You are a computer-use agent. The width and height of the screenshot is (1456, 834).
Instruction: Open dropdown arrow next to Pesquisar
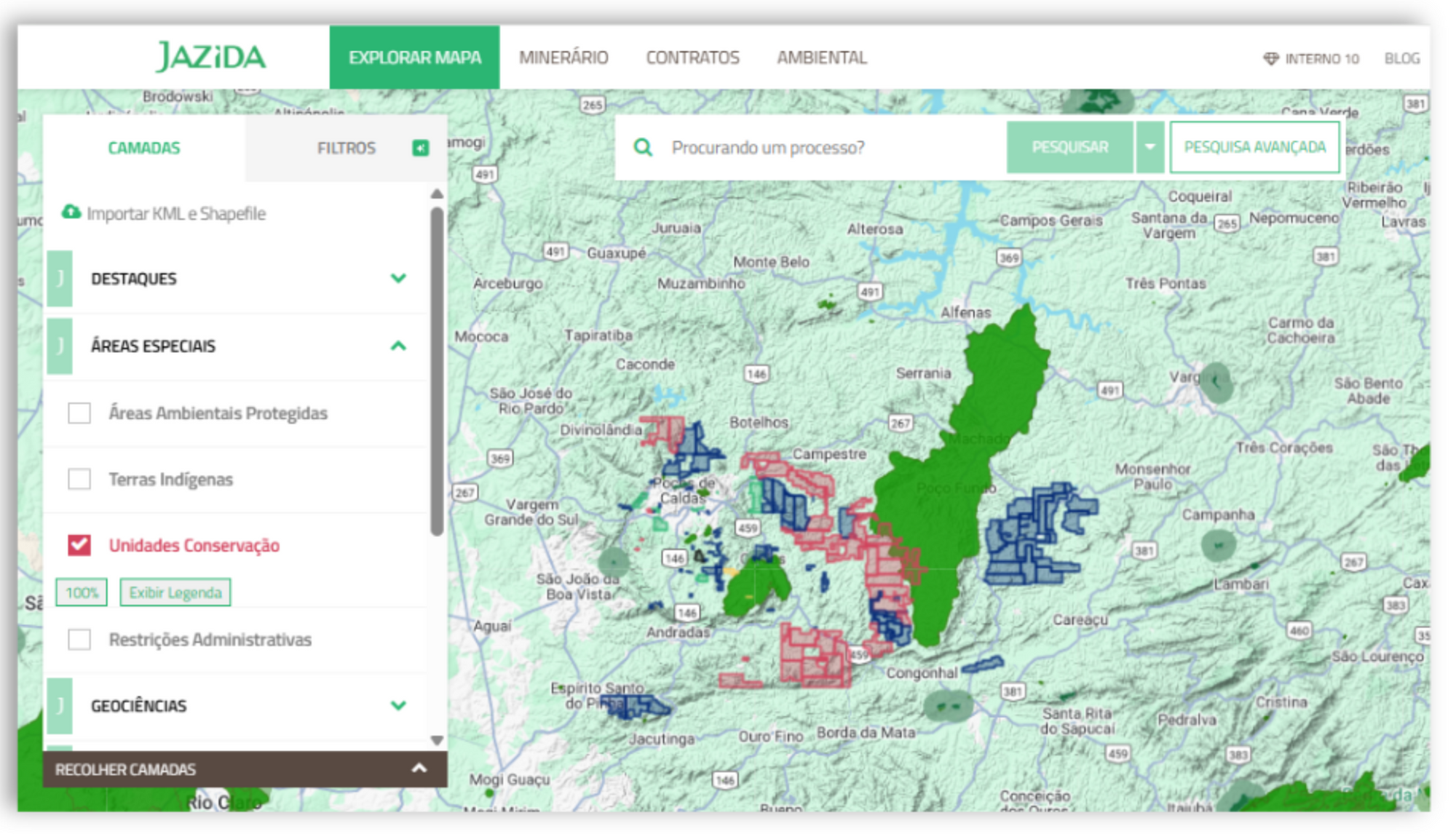(1150, 148)
